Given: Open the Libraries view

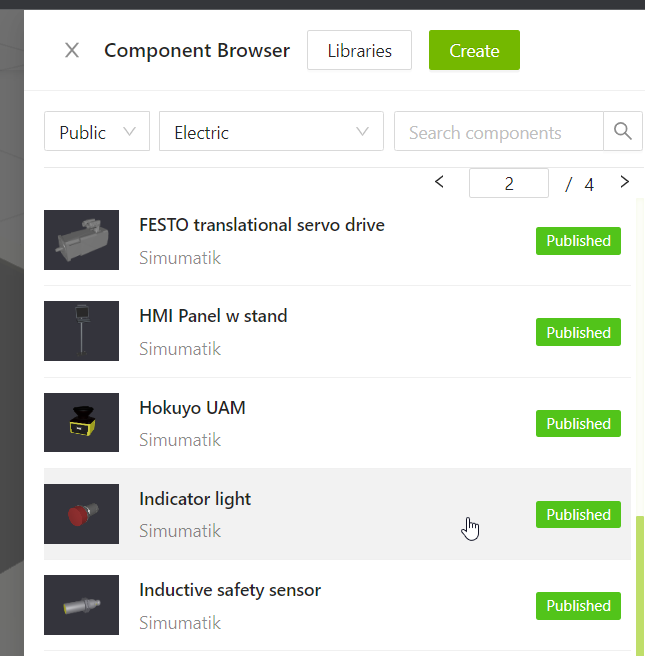Looking at the screenshot, I should coord(359,50).
